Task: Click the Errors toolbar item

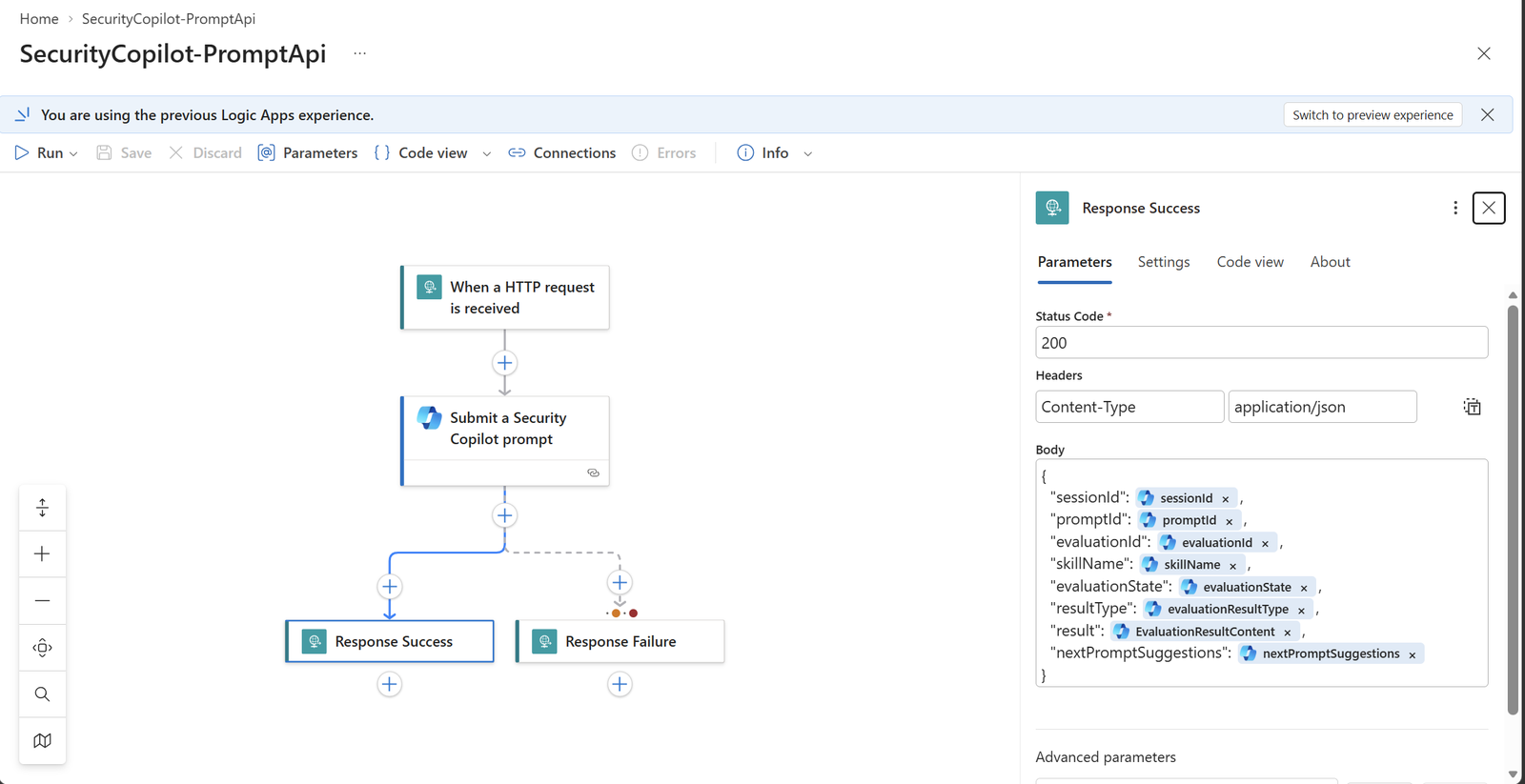Action: click(x=664, y=152)
